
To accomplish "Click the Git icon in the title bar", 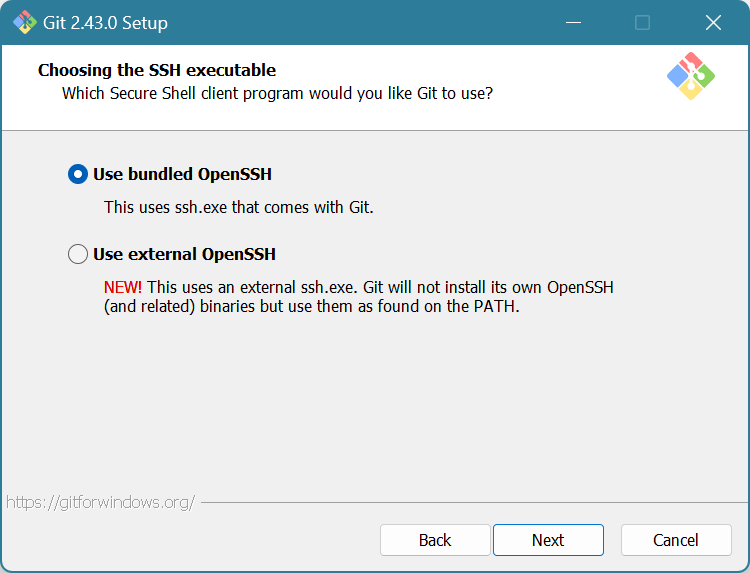I will (24, 22).
